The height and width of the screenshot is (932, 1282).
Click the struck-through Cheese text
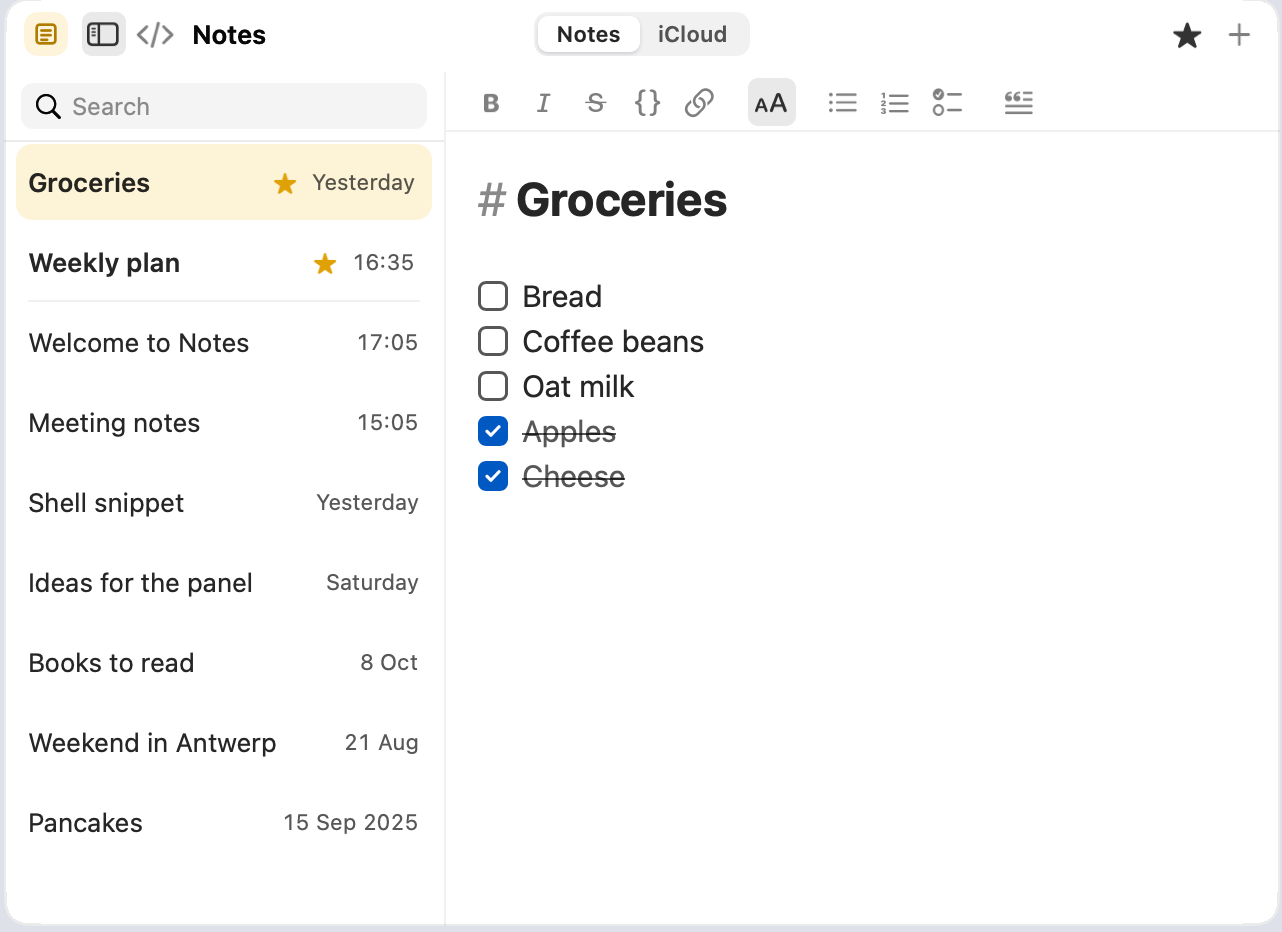(x=574, y=477)
